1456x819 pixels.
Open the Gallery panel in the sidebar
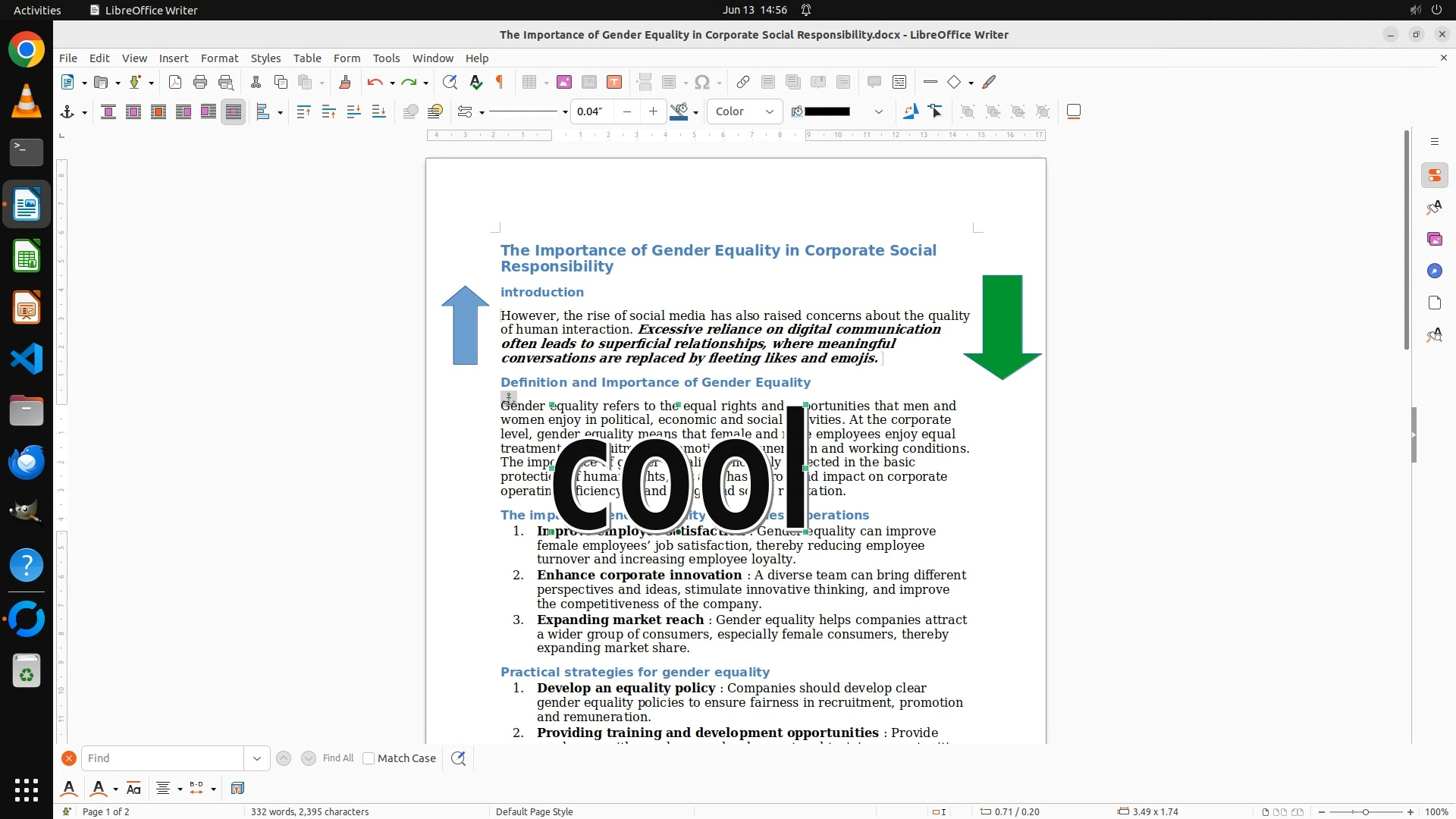tap(1434, 239)
